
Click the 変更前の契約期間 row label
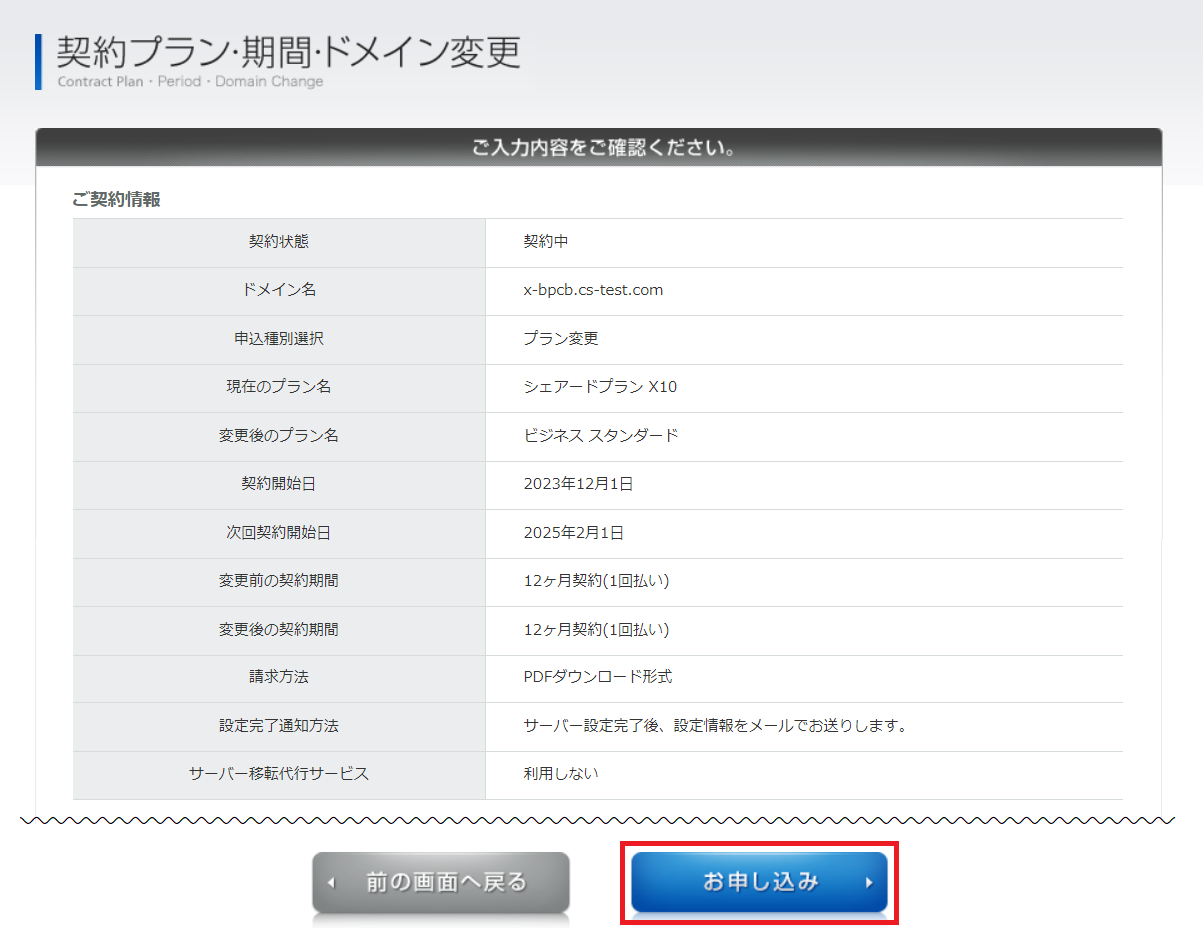279,581
